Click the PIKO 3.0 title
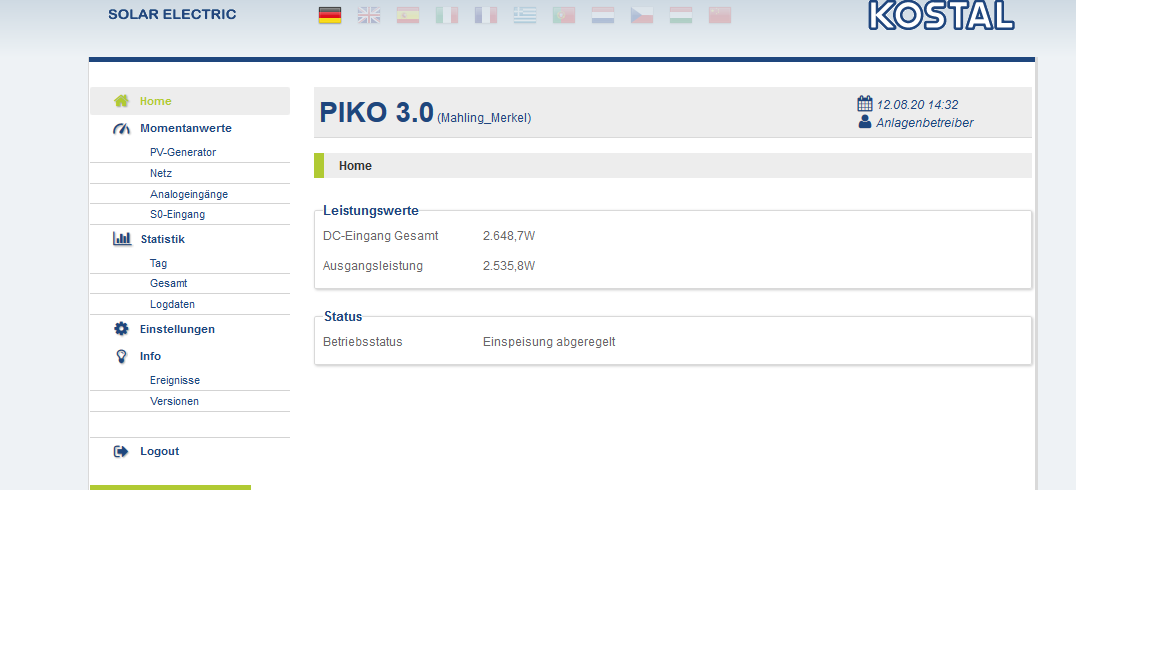This screenshot has height=648, width=1152. [x=376, y=112]
